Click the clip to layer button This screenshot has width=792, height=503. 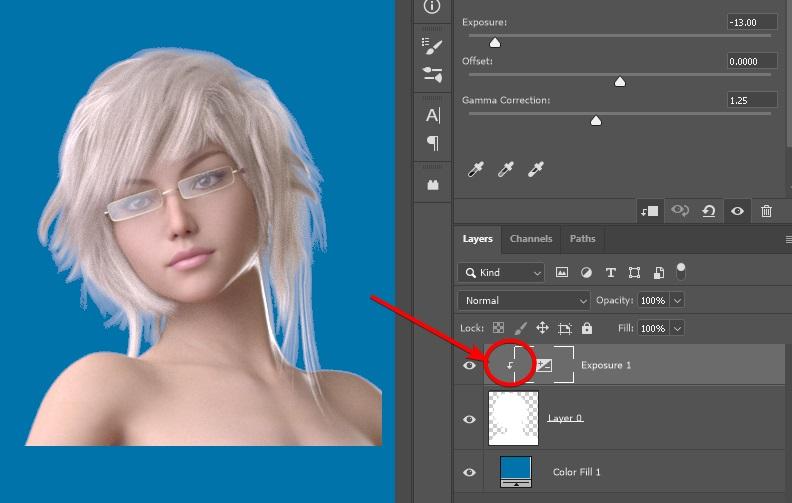coord(650,211)
